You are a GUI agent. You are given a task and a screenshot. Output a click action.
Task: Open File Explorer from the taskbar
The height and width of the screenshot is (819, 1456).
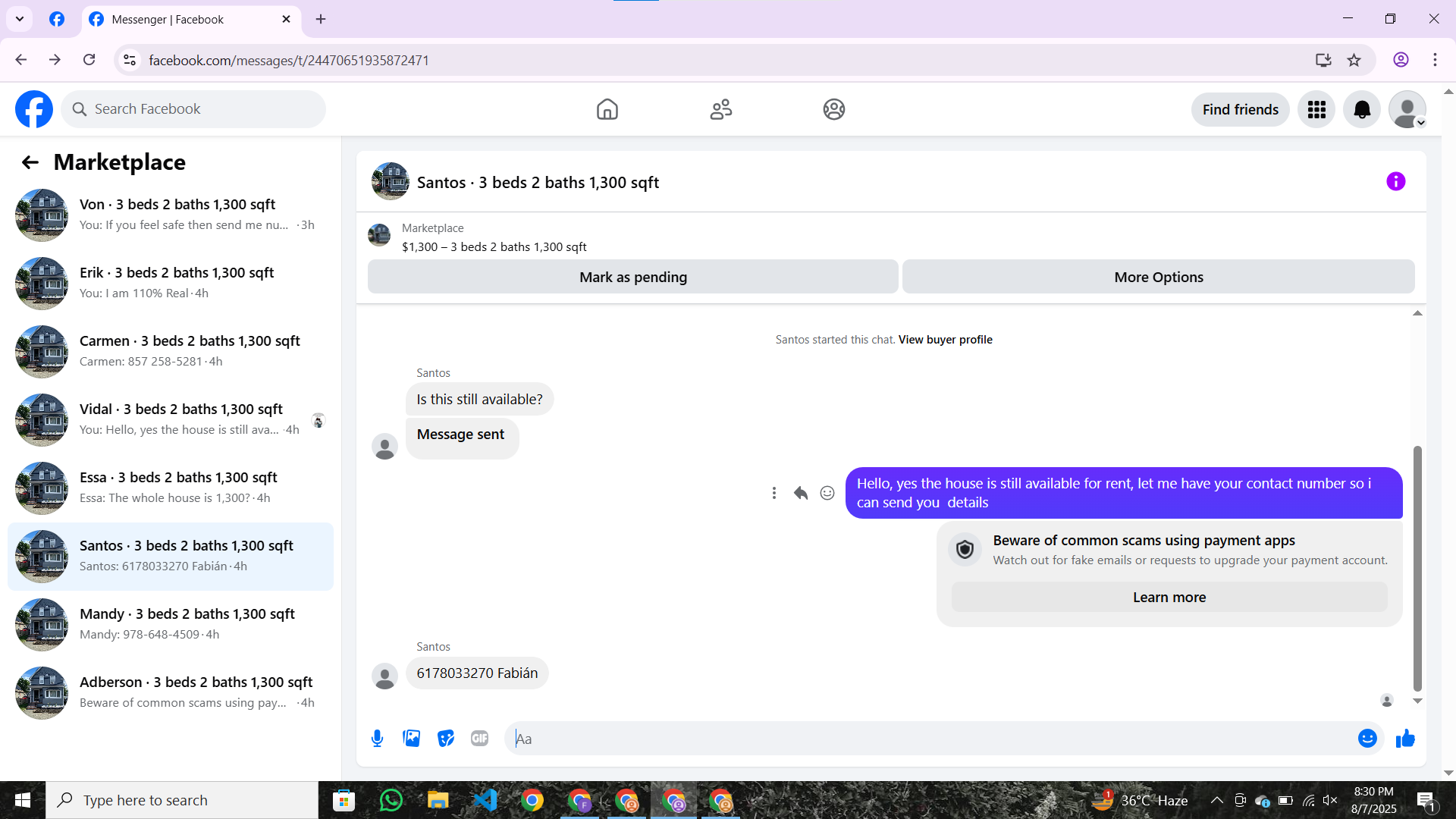438,800
